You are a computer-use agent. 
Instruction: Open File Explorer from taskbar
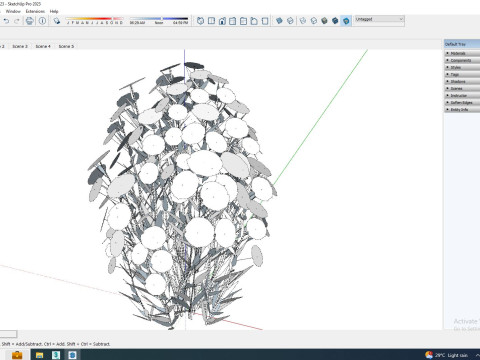click(x=39, y=355)
